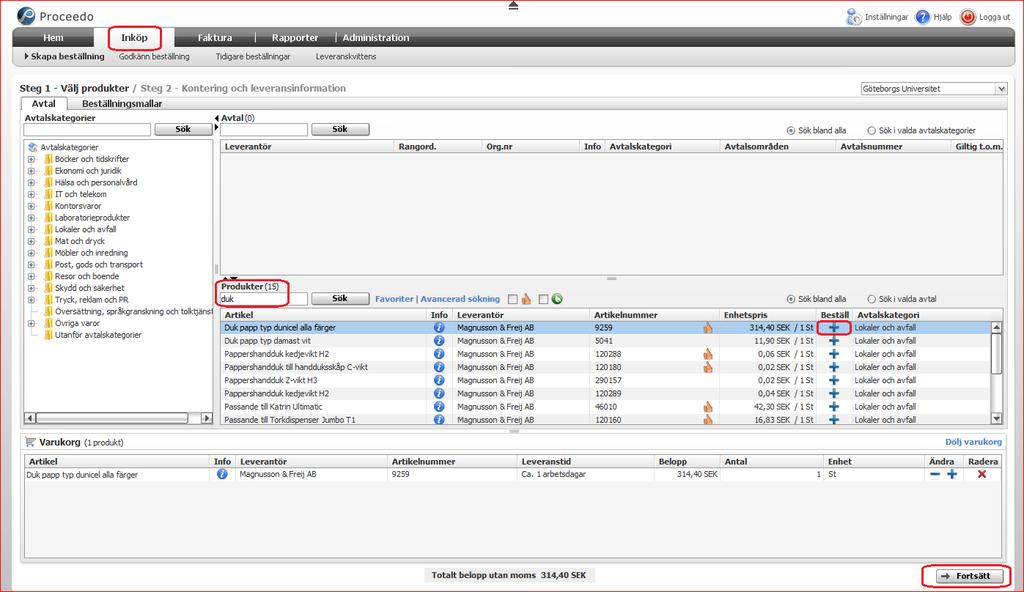Increase quantity with plus icon in Varukorg
Screen dimensions: 1024x592
(952, 474)
